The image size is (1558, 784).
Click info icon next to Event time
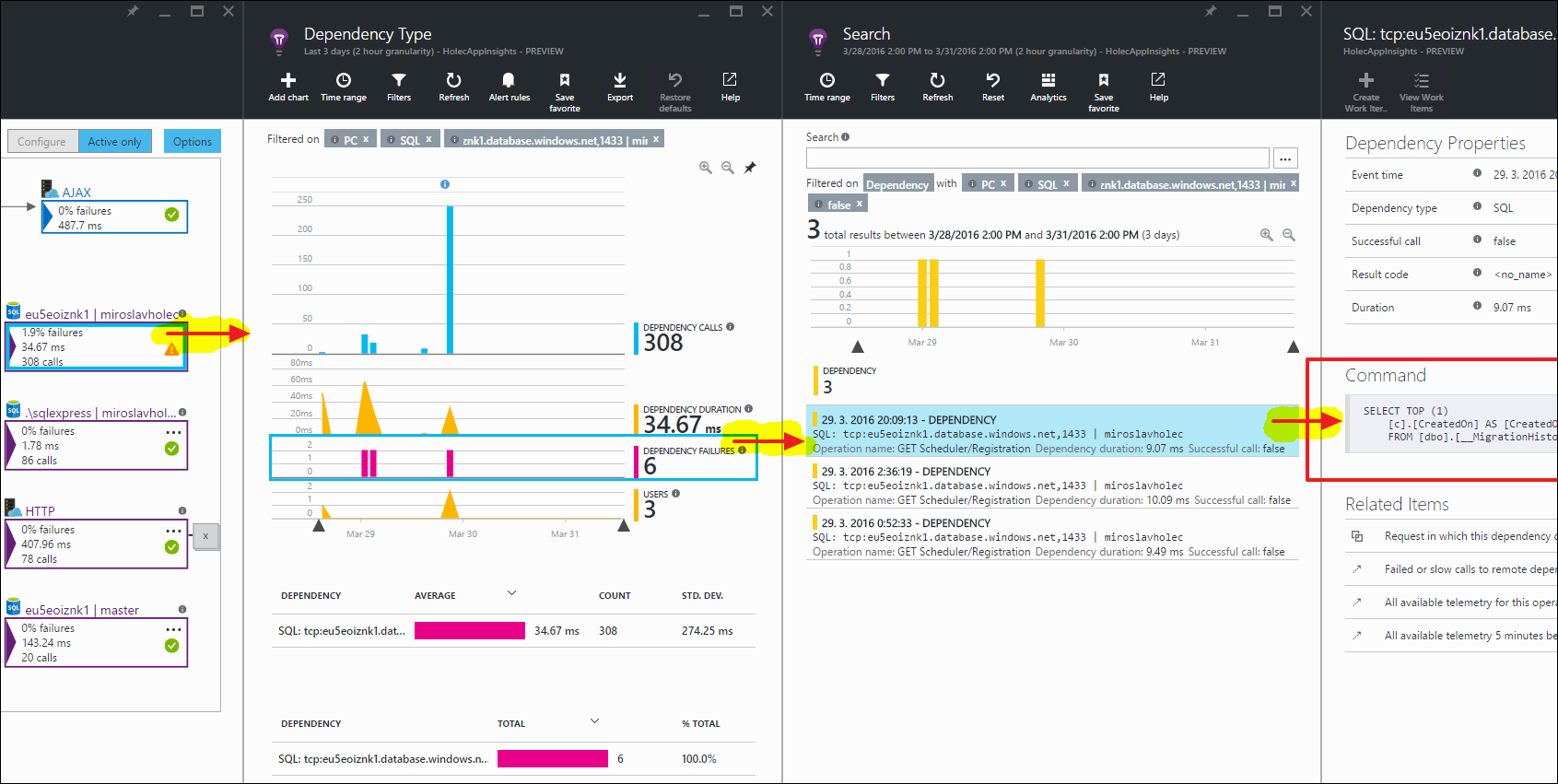click(x=1477, y=173)
